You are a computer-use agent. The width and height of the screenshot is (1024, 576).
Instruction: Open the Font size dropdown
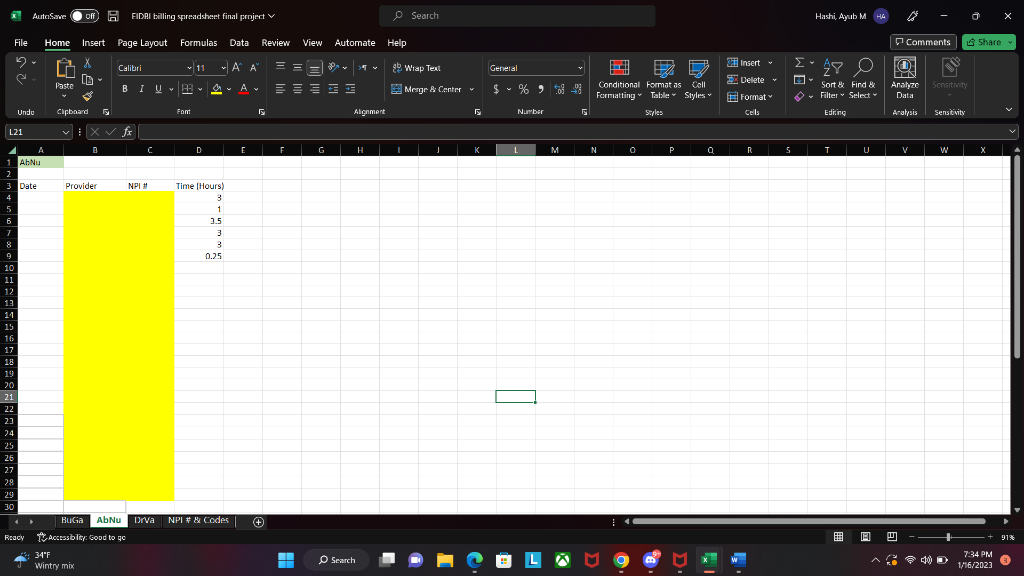223,68
